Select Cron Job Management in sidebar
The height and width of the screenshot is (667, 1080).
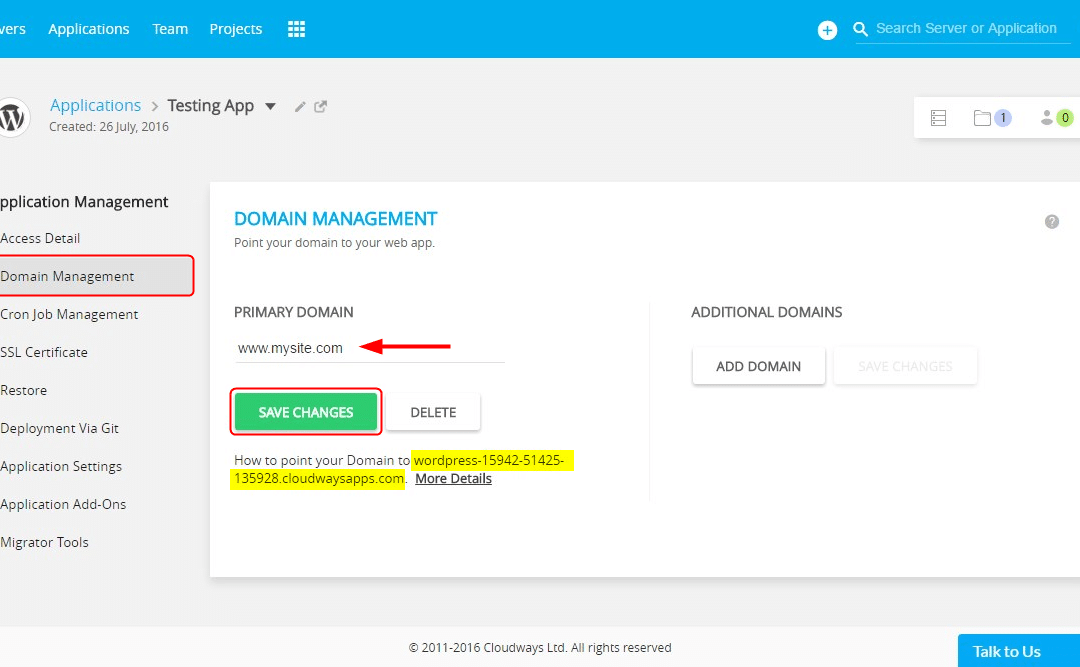69,314
